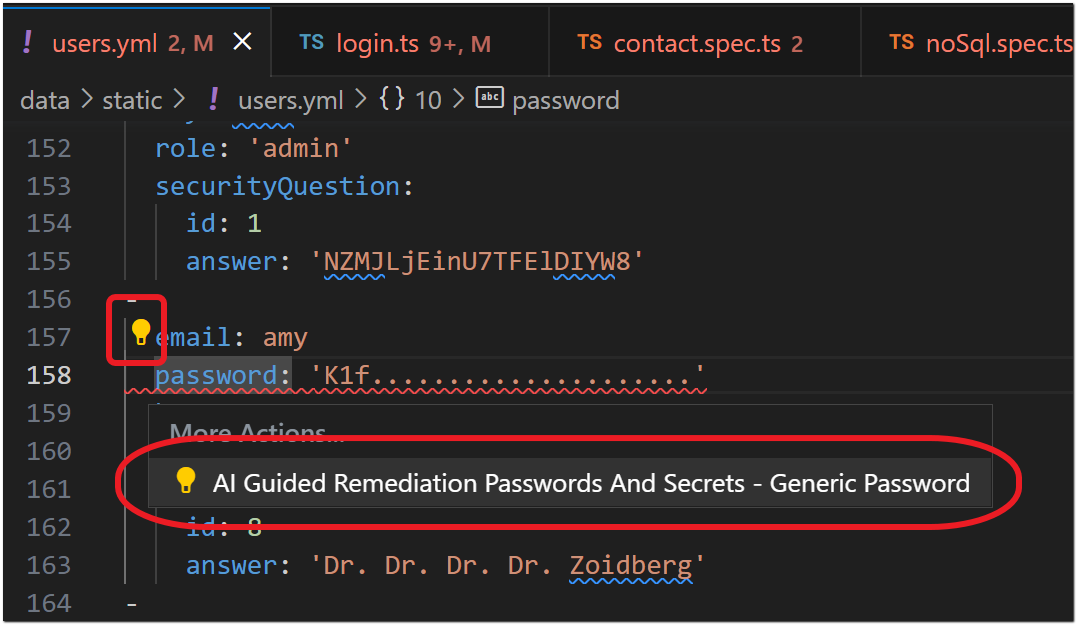Click the TS icon on contact.spec.ts tab
Viewport: 1077px width, 625px height.
point(589,43)
